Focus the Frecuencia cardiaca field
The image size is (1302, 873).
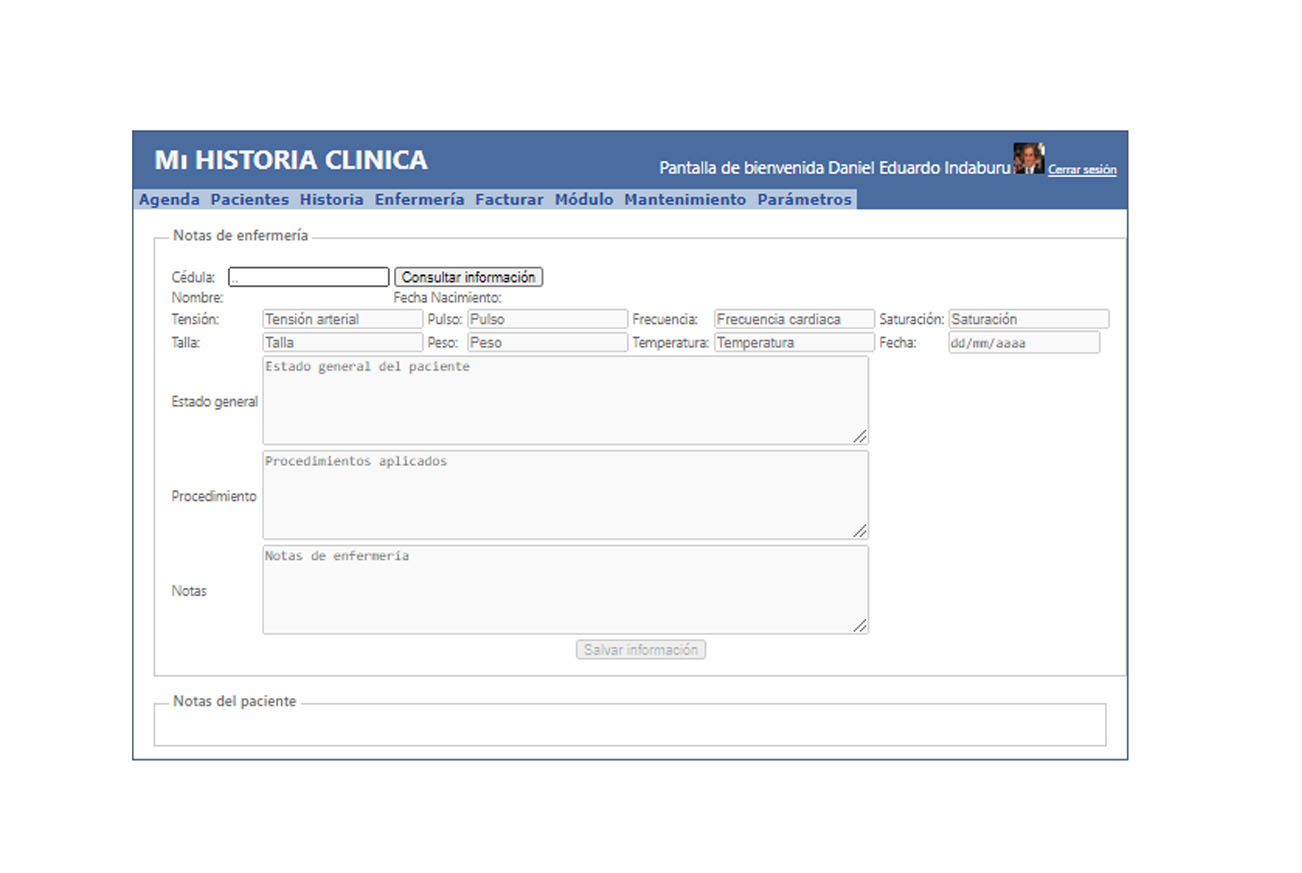click(794, 319)
